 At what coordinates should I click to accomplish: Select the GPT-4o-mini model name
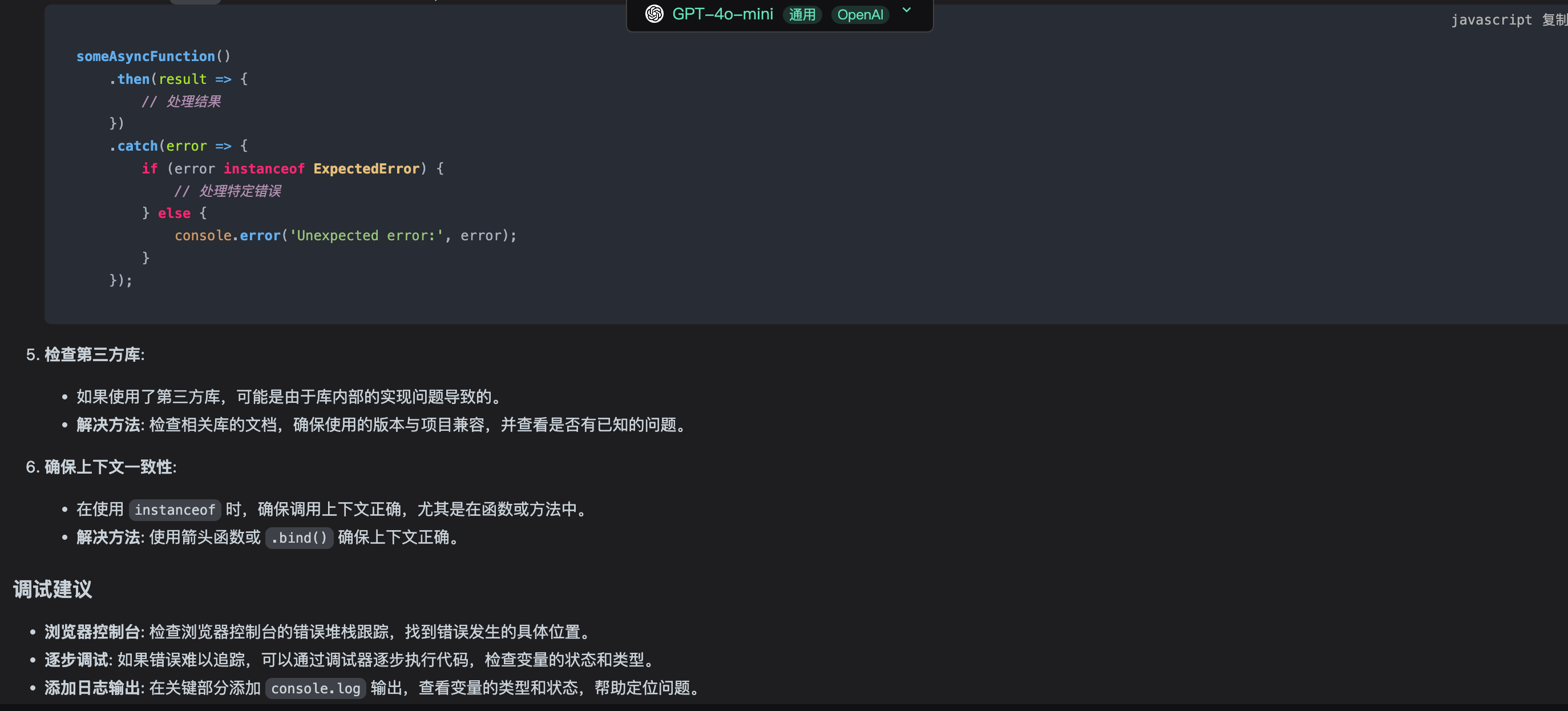coord(722,14)
